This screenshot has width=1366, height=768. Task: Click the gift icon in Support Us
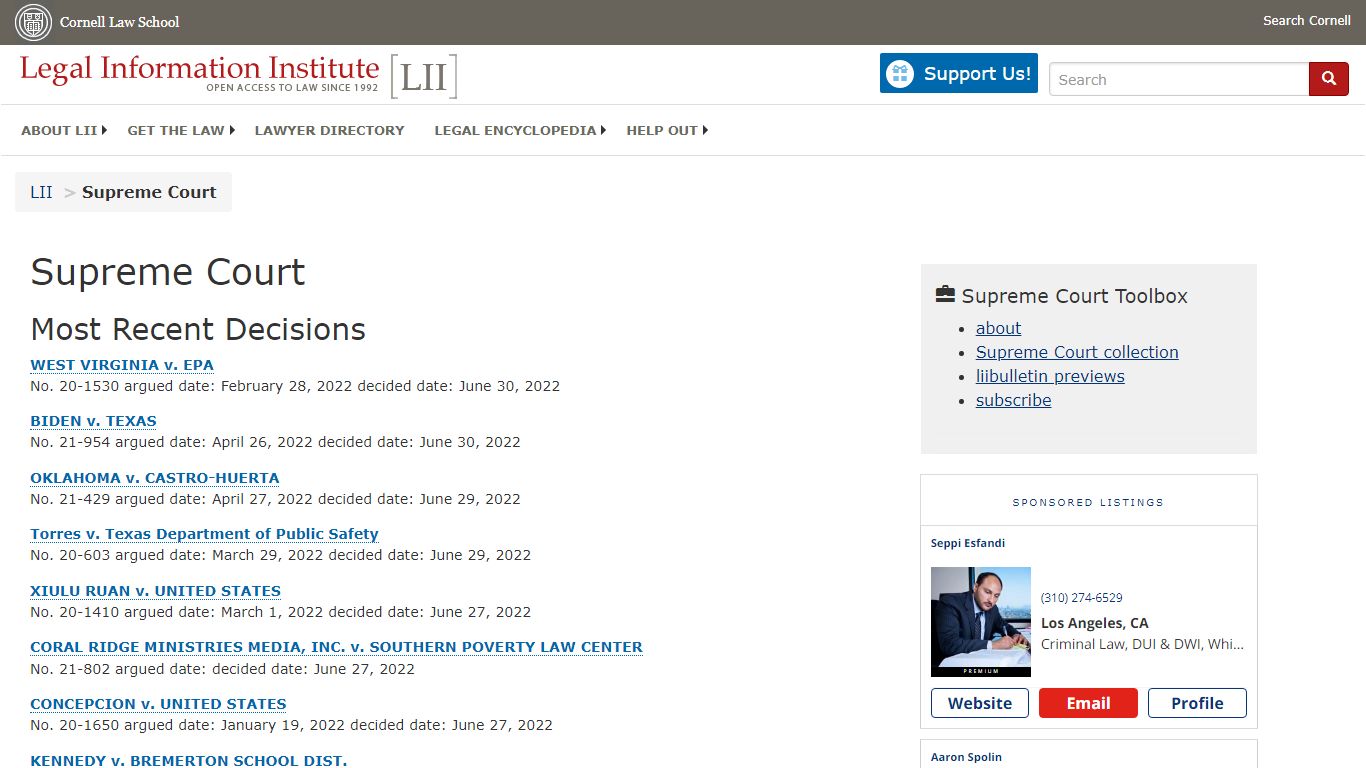click(x=900, y=74)
